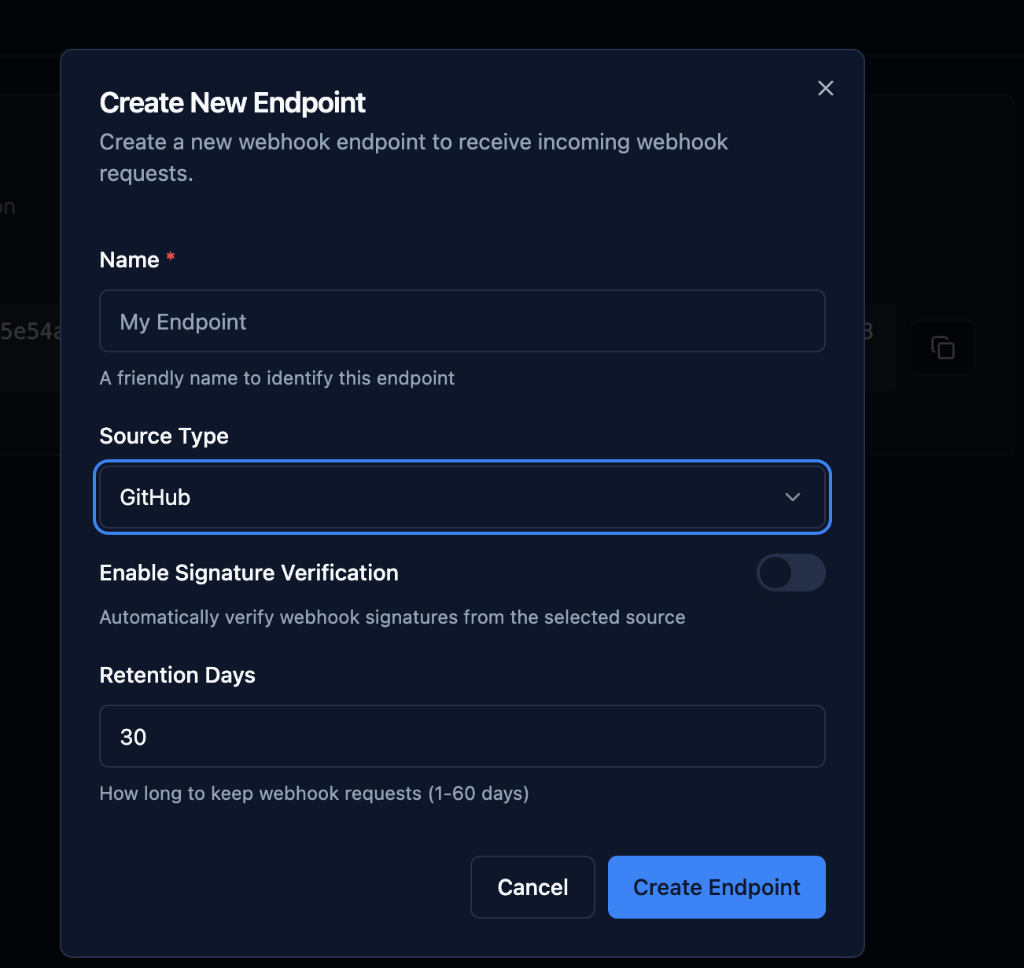
Task: Focus the My Endpoint name field
Action: [x=461, y=321]
